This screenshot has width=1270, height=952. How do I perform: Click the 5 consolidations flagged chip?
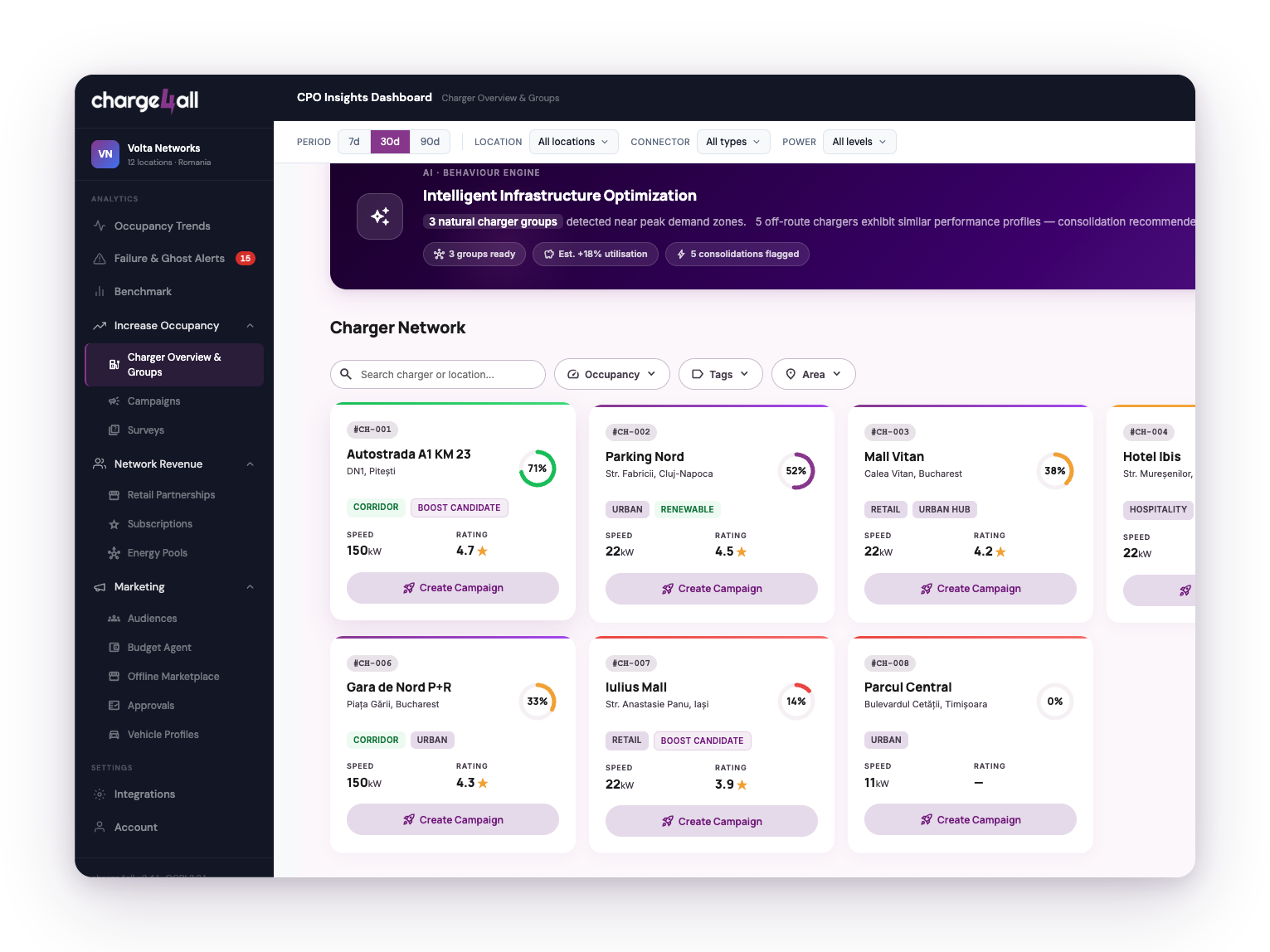point(737,254)
